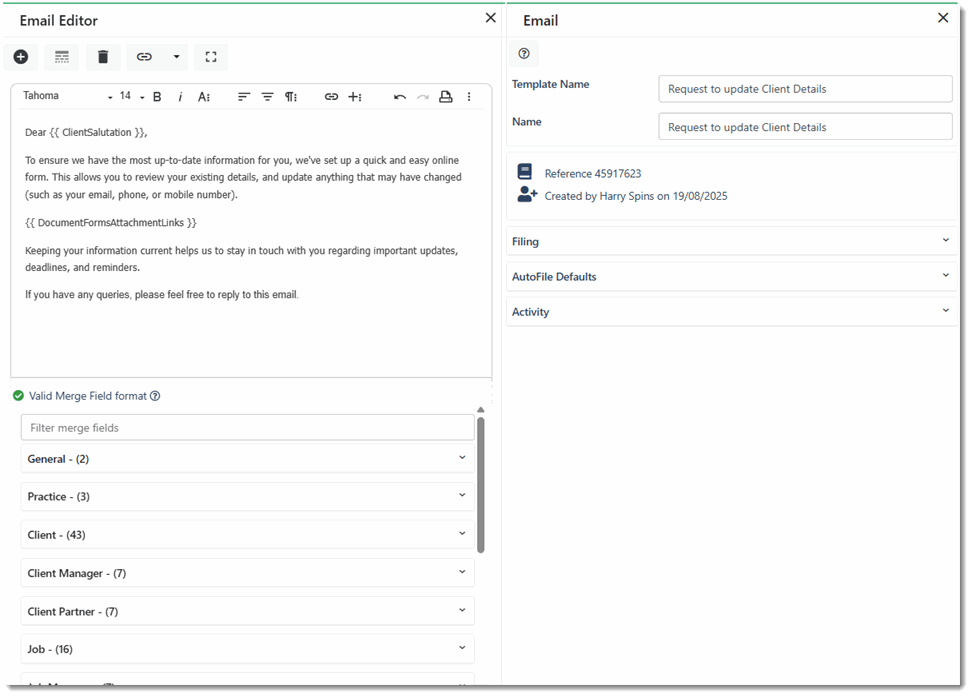Click the fullscreen expand icon
Screen dimensions: 972x697
(211, 57)
